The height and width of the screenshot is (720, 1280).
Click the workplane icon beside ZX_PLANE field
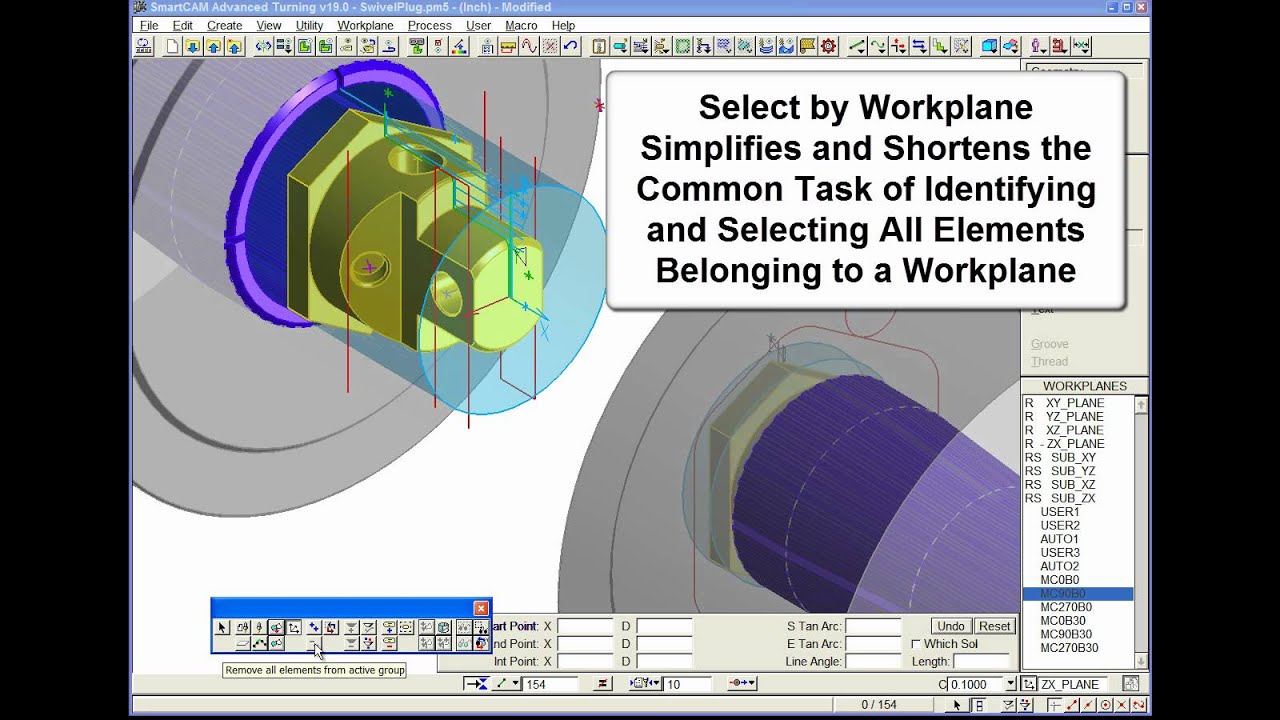coord(1028,684)
